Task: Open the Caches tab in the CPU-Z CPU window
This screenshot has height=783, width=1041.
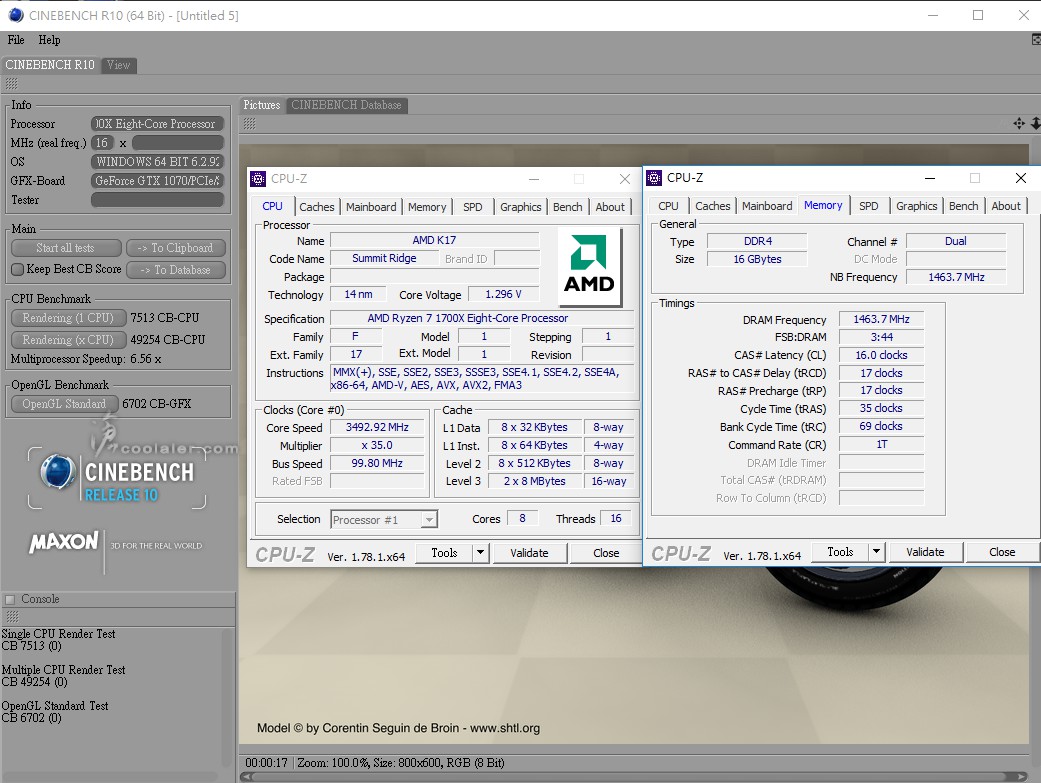Action: pos(317,207)
